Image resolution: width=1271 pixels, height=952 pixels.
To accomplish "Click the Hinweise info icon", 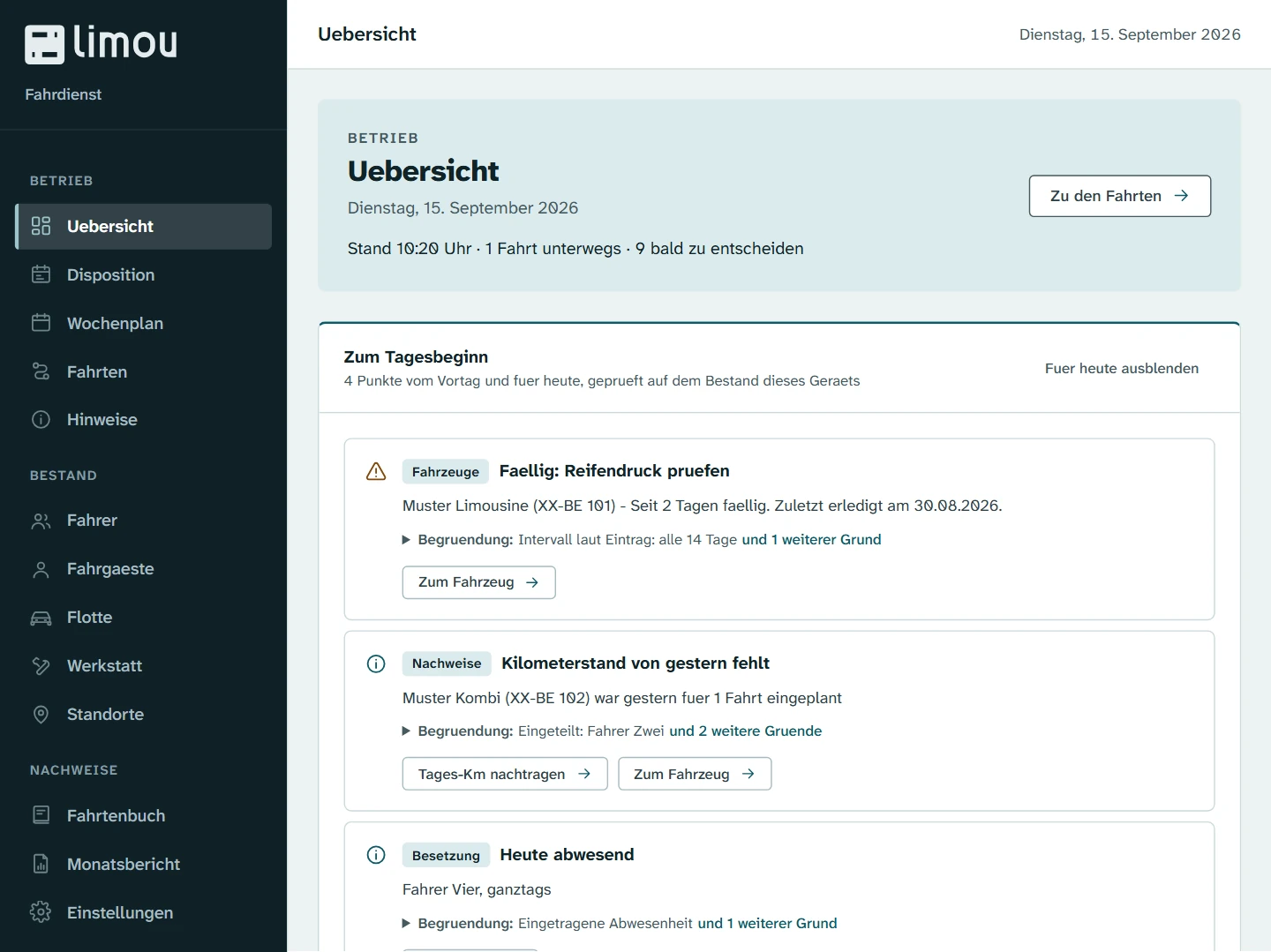I will click(x=41, y=419).
